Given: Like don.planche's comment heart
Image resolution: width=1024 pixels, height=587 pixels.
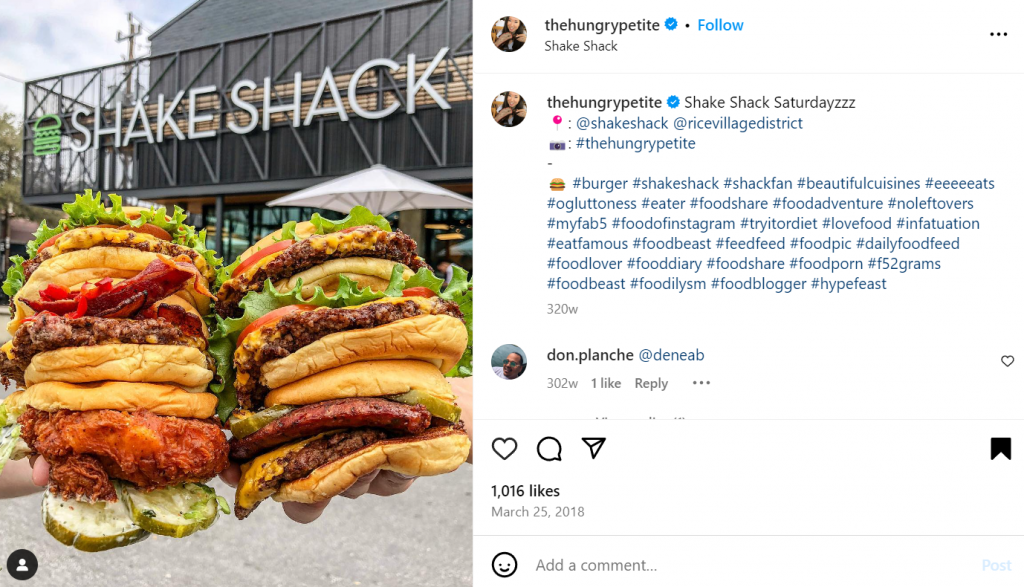Looking at the screenshot, I should pyautogui.click(x=1008, y=361).
